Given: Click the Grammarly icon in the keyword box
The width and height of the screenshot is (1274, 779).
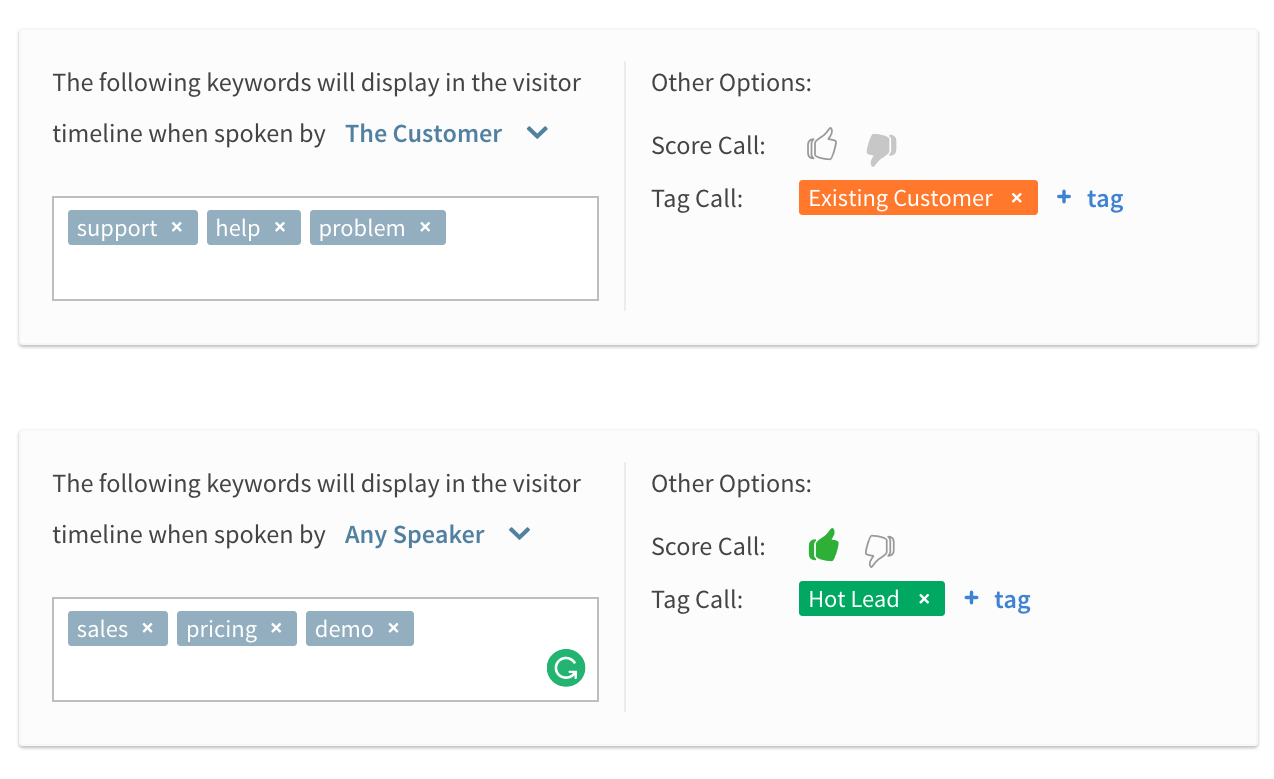Looking at the screenshot, I should (565, 668).
